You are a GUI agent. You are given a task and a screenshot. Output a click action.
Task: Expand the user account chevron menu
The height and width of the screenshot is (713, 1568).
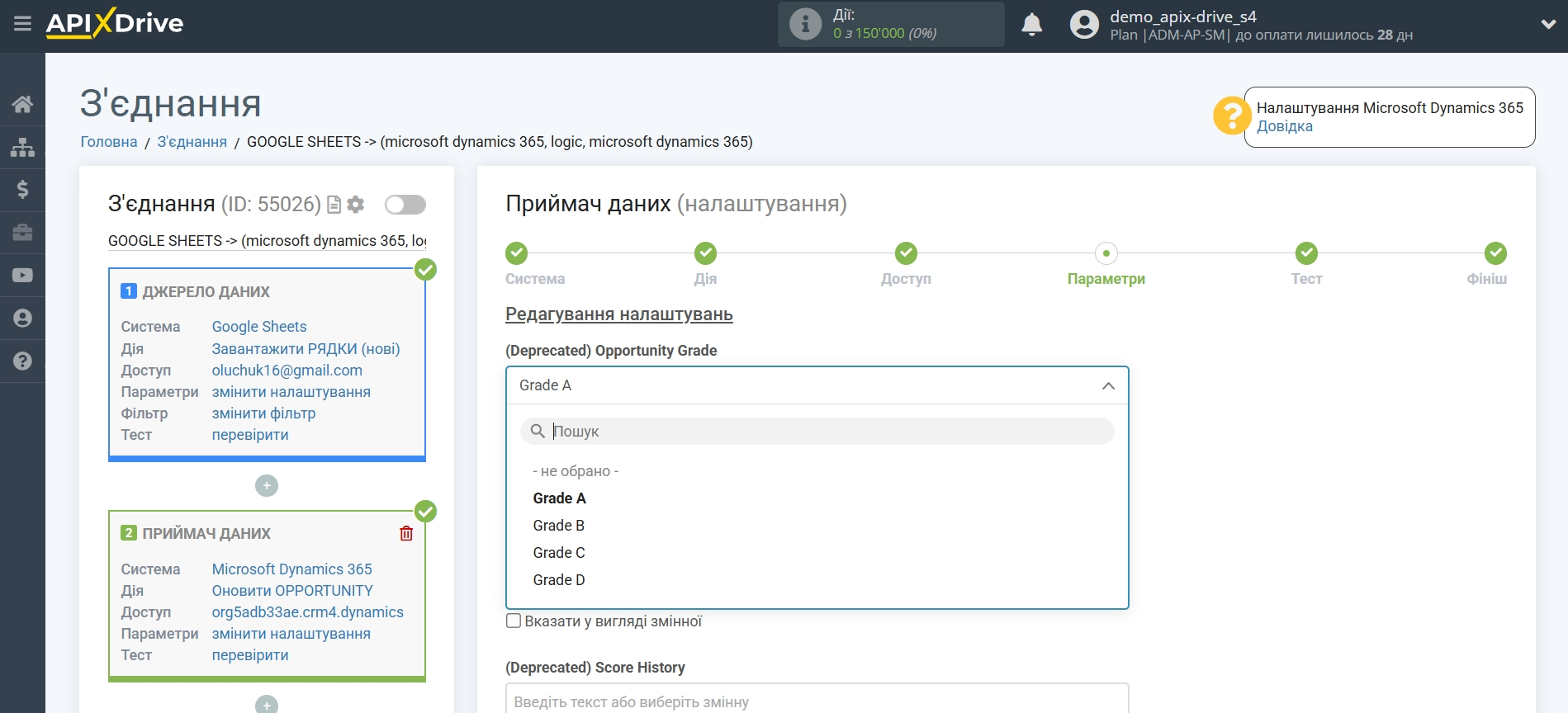point(1548,25)
